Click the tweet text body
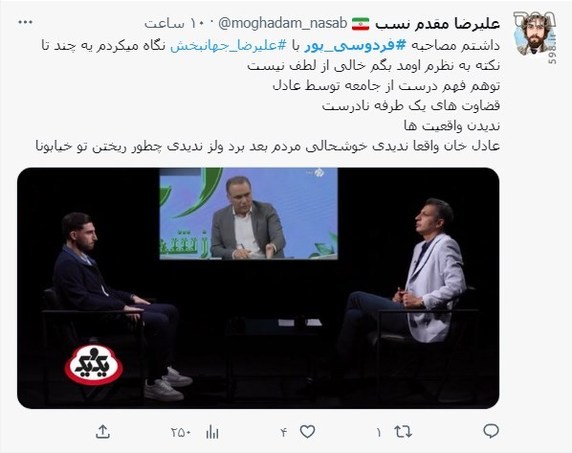 [268, 96]
